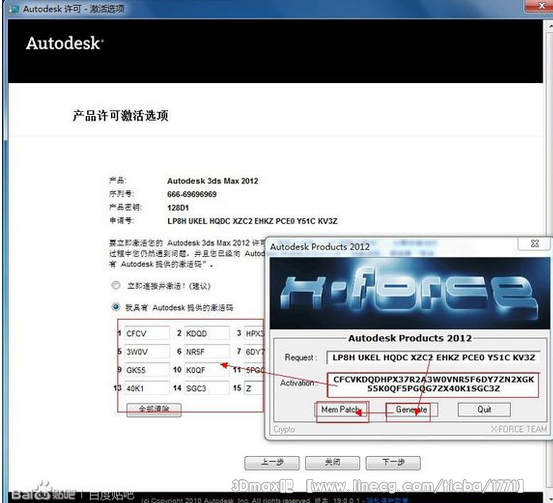Click the product name 'Autodesk 3ds Max 2012'
Screen dimensions: 553x503
click(x=213, y=181)
